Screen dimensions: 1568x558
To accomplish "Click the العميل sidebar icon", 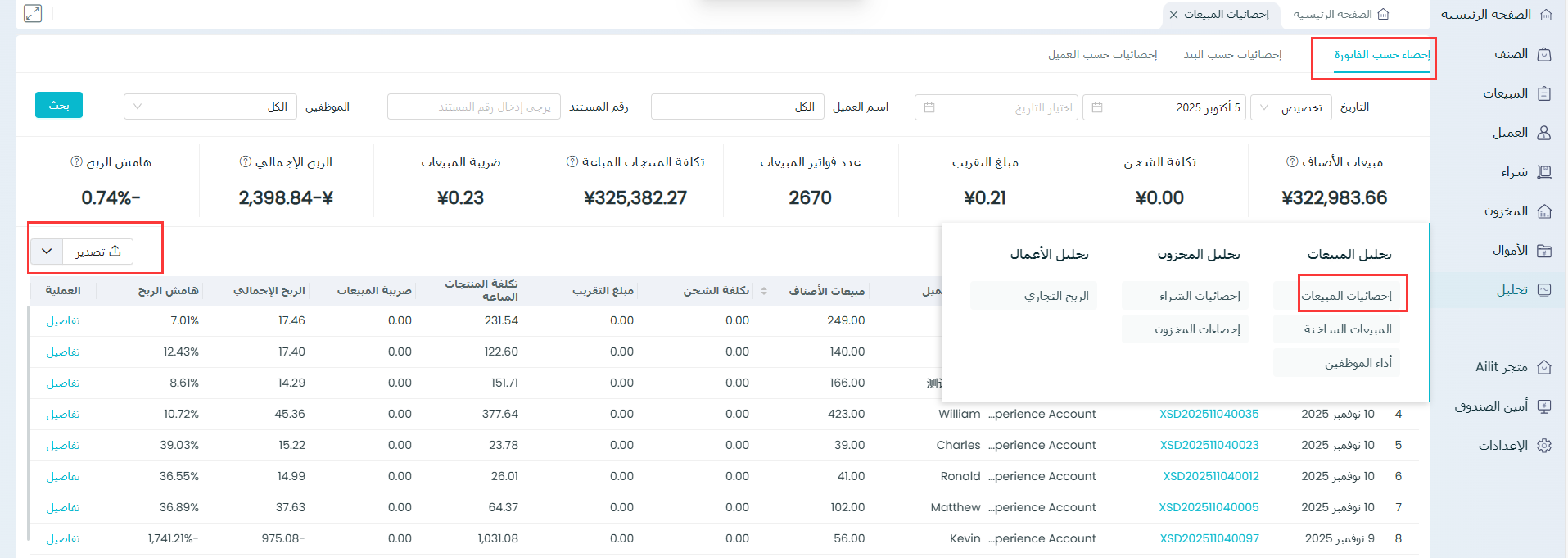I will 1544,133.
